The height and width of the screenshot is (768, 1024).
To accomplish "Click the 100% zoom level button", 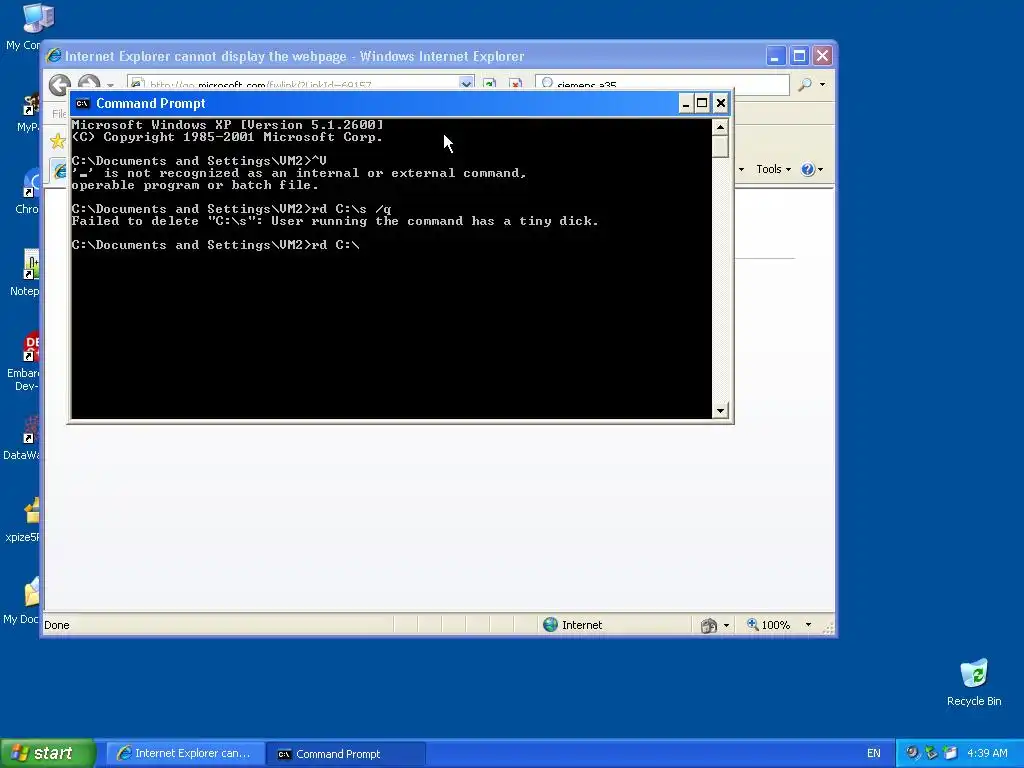I will click(769, 625).
